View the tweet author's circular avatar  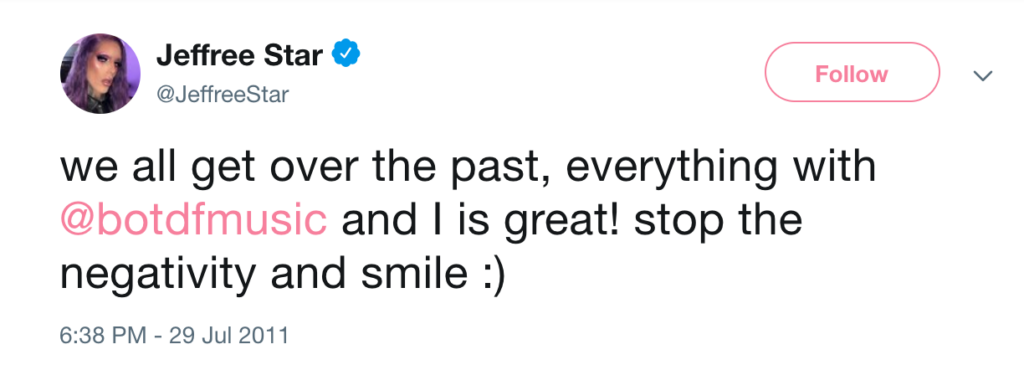(101, 74)
